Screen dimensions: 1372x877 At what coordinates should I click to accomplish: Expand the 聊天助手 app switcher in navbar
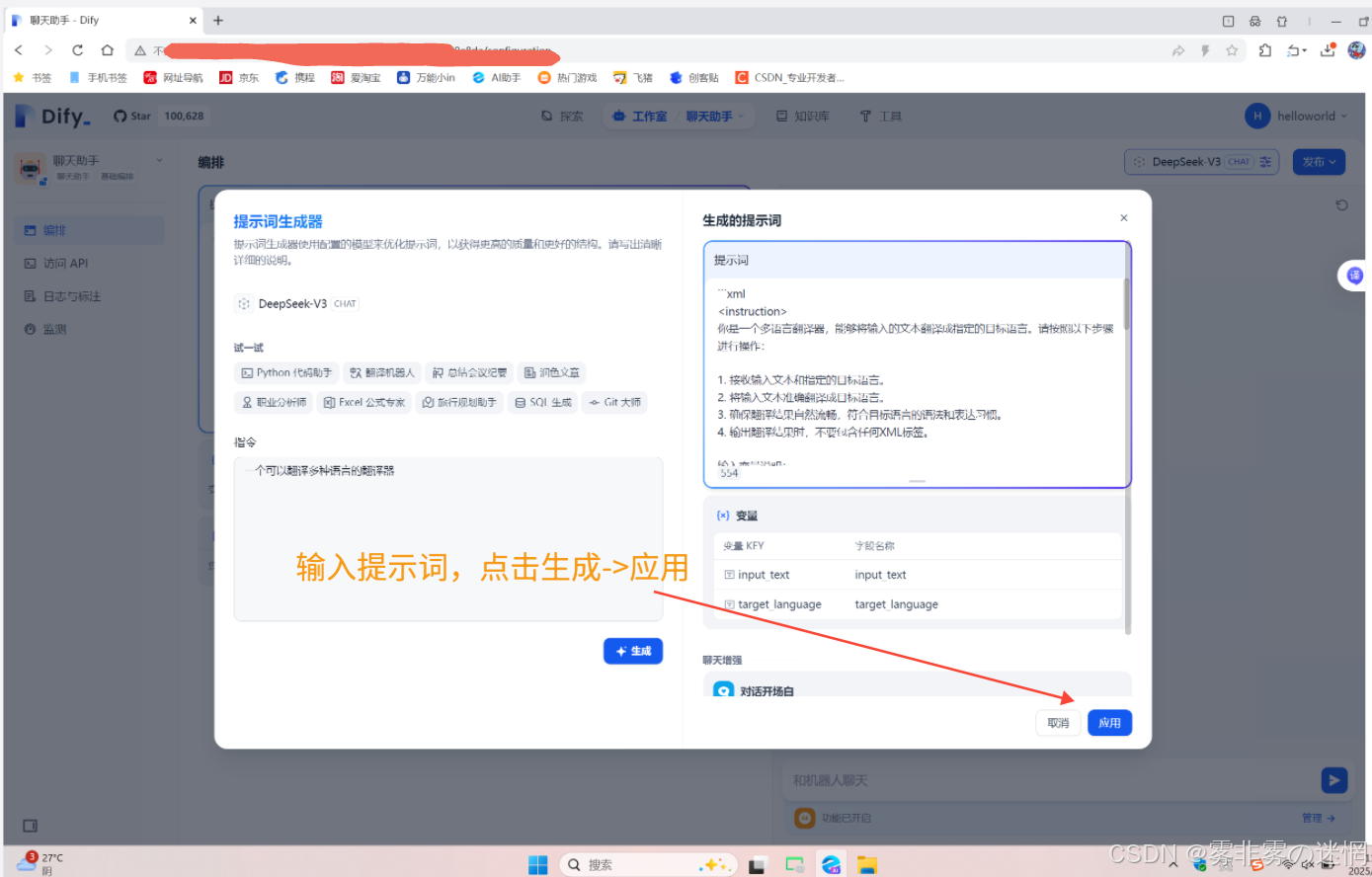[x=715, y=116]
